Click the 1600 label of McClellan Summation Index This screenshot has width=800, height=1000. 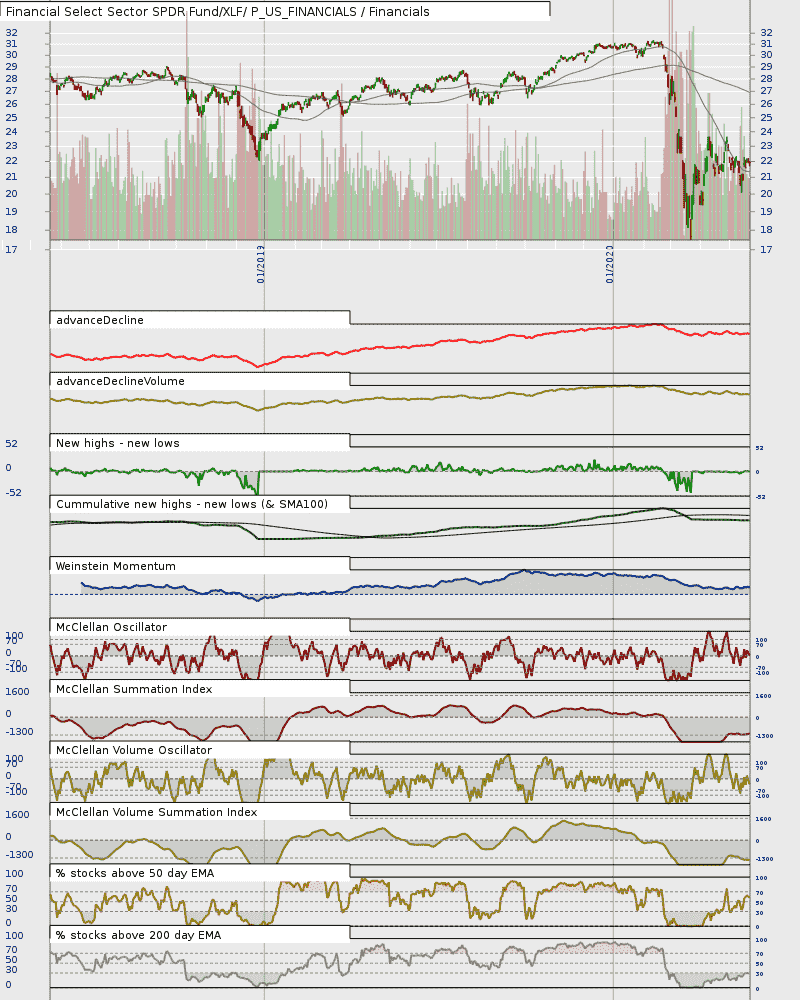click(17, 692)
